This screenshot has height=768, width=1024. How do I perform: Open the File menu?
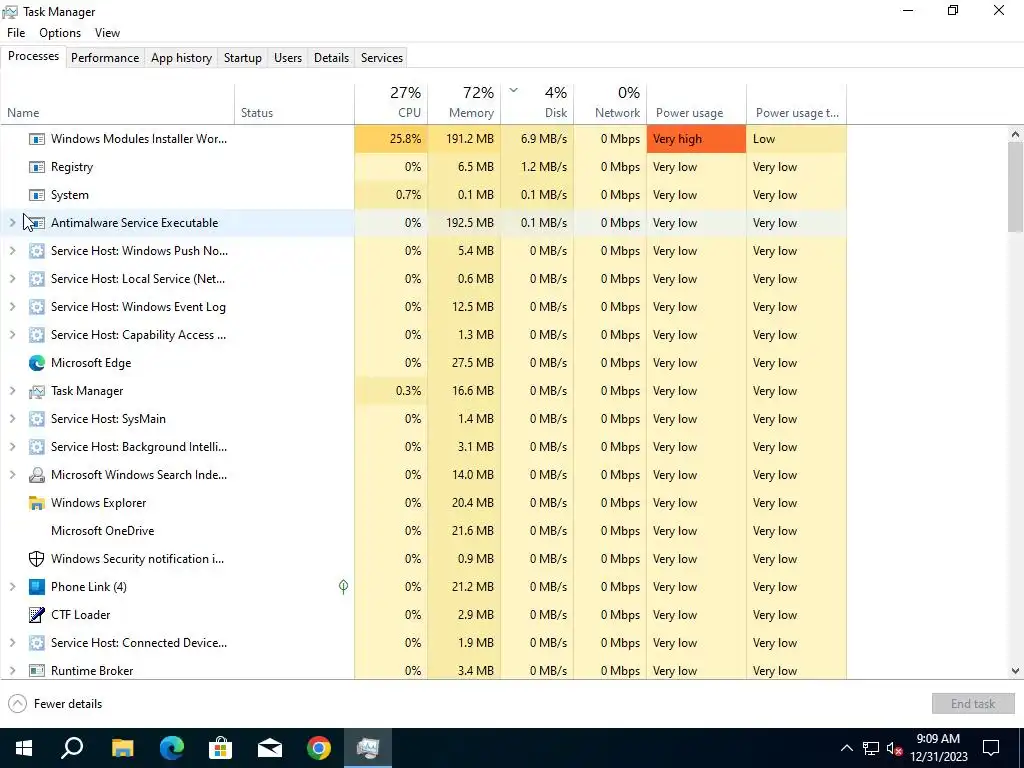click(x=16, y=33)
